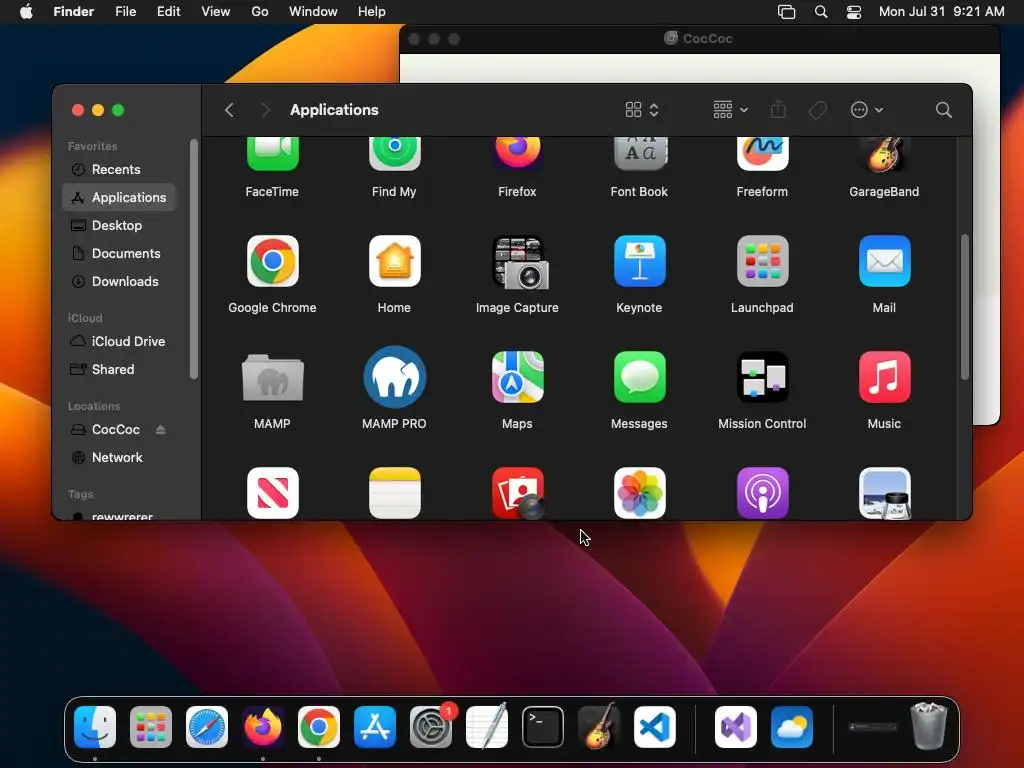Open the group-by options dropdown
The height and width of the screenshot is (768, 1024).
click(730, 110)
